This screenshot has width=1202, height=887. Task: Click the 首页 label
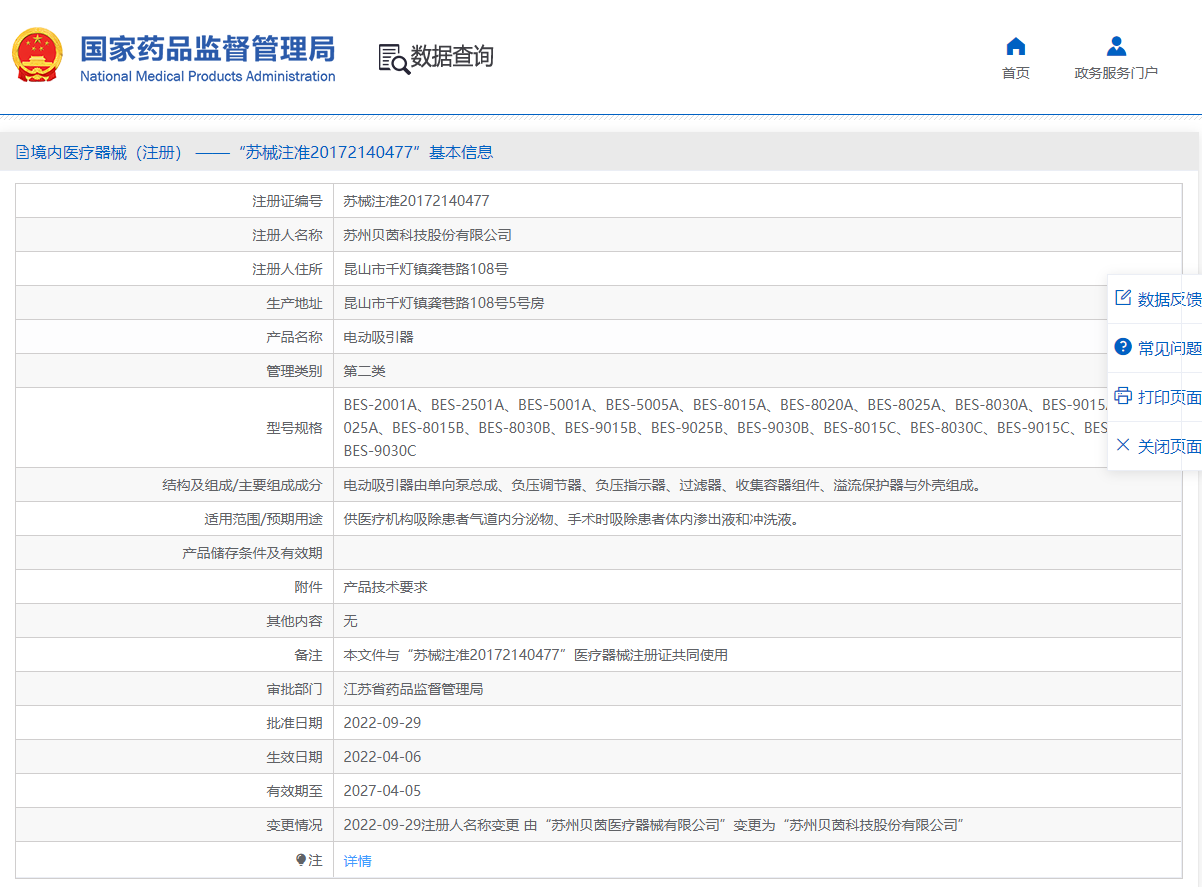pyautogui.click(x=1016, y=73)
